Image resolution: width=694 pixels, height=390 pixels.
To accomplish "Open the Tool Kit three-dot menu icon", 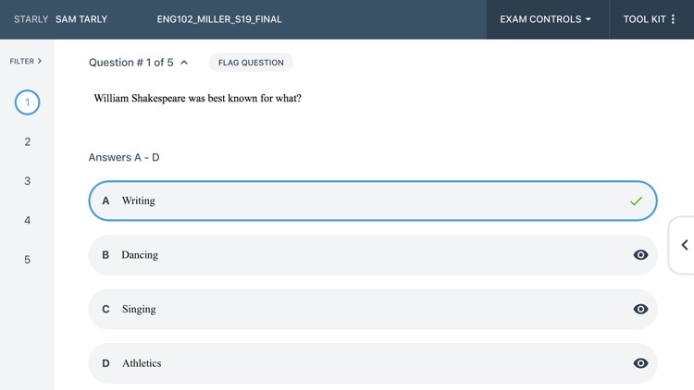I will (673, 19).
